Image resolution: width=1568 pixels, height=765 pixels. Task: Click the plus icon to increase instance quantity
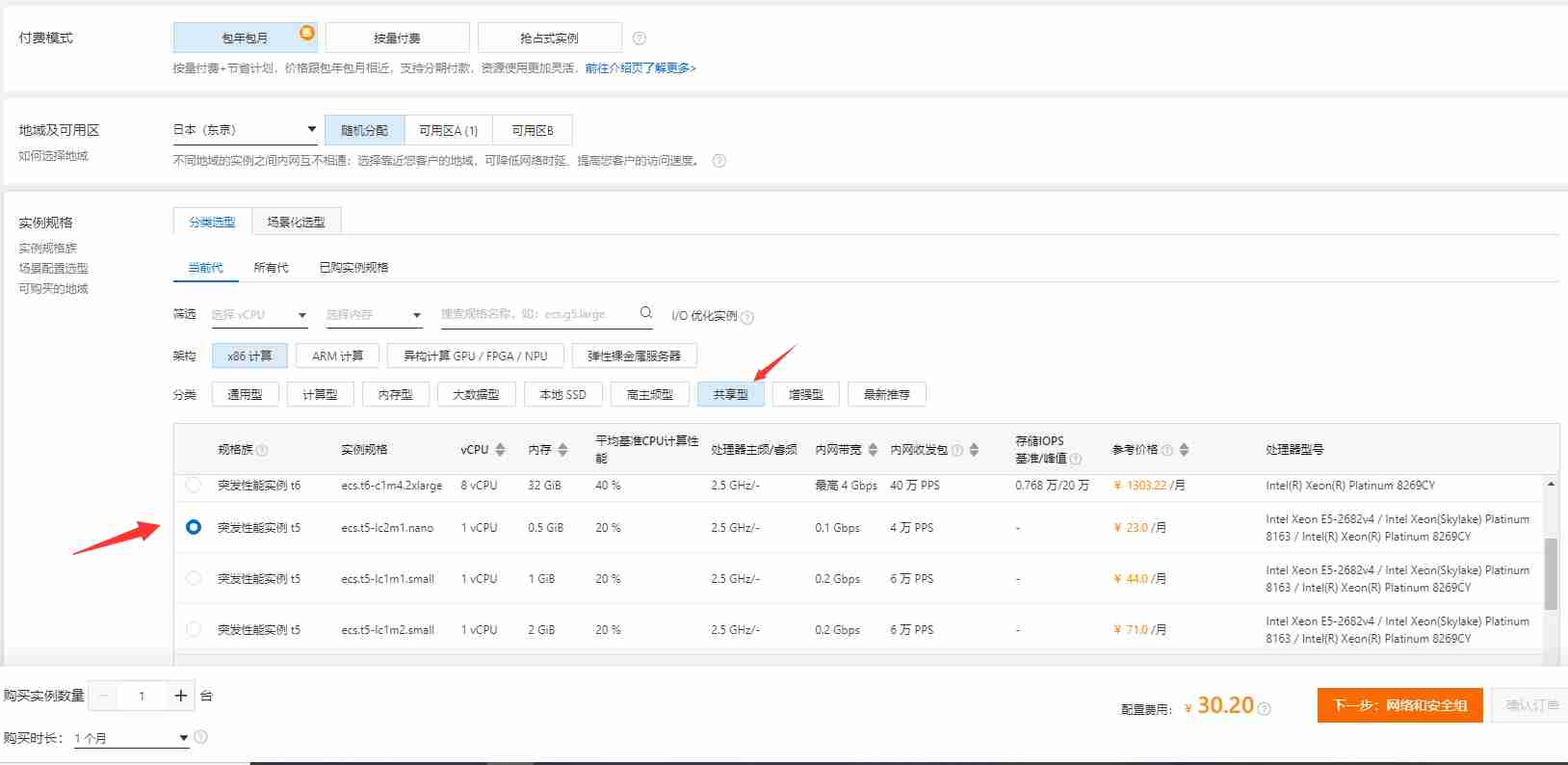click(x=180, y=696)
